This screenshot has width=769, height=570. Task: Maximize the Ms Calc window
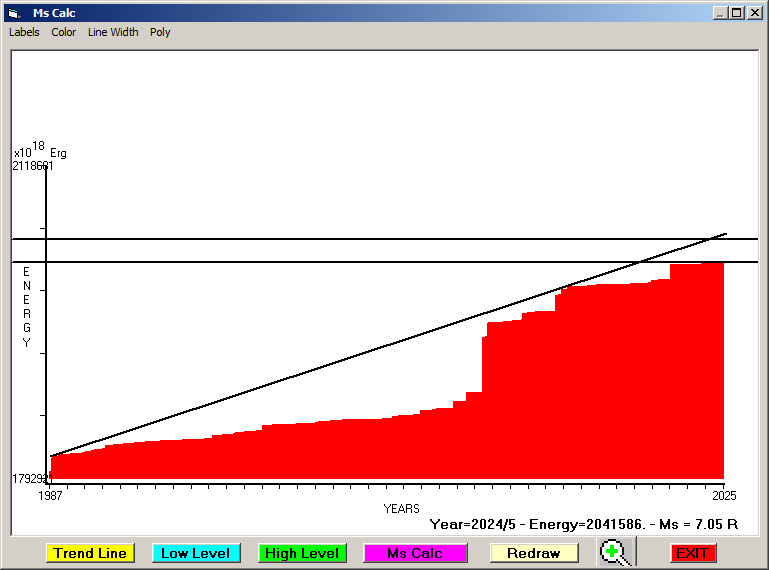737,13
